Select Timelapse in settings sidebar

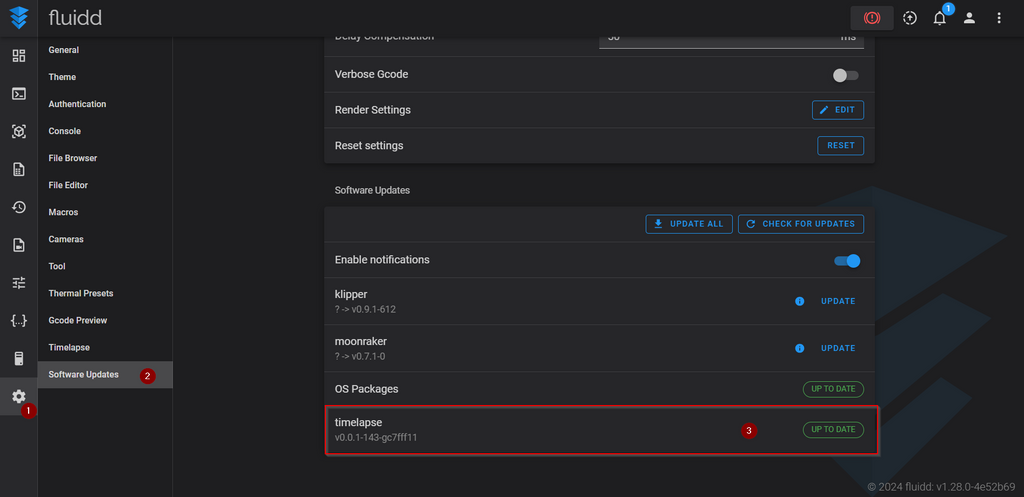click(69, 347)
